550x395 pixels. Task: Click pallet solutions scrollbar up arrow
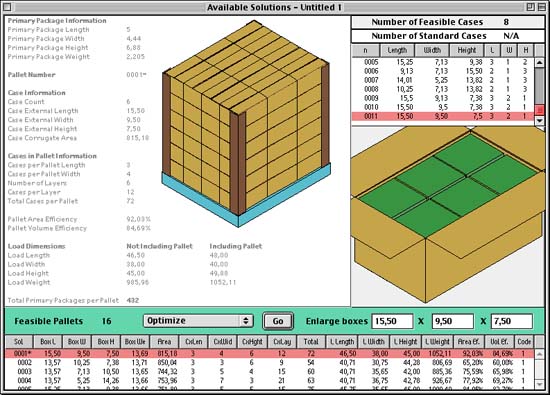[x=539, y=354]
